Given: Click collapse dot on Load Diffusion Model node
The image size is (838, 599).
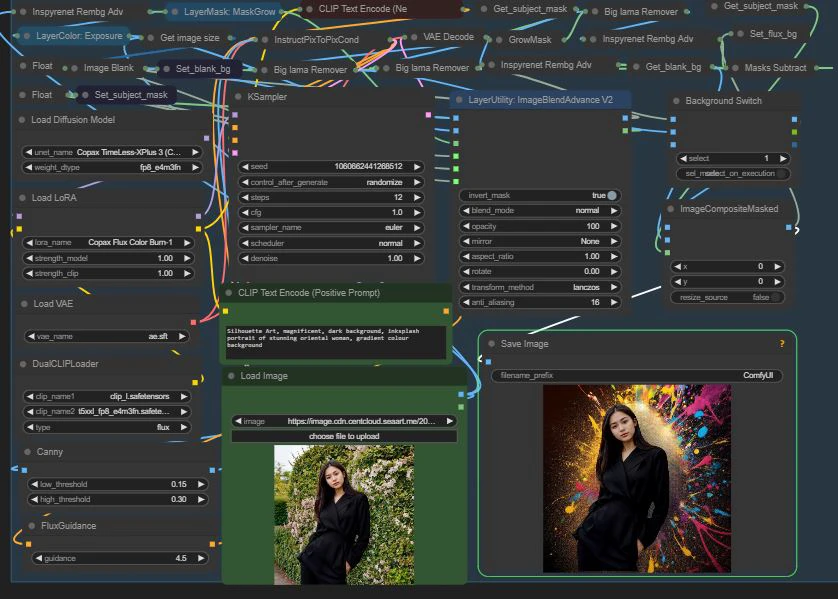Looking at the screenshot, I should pyautogui.click(x=21, y=120).
